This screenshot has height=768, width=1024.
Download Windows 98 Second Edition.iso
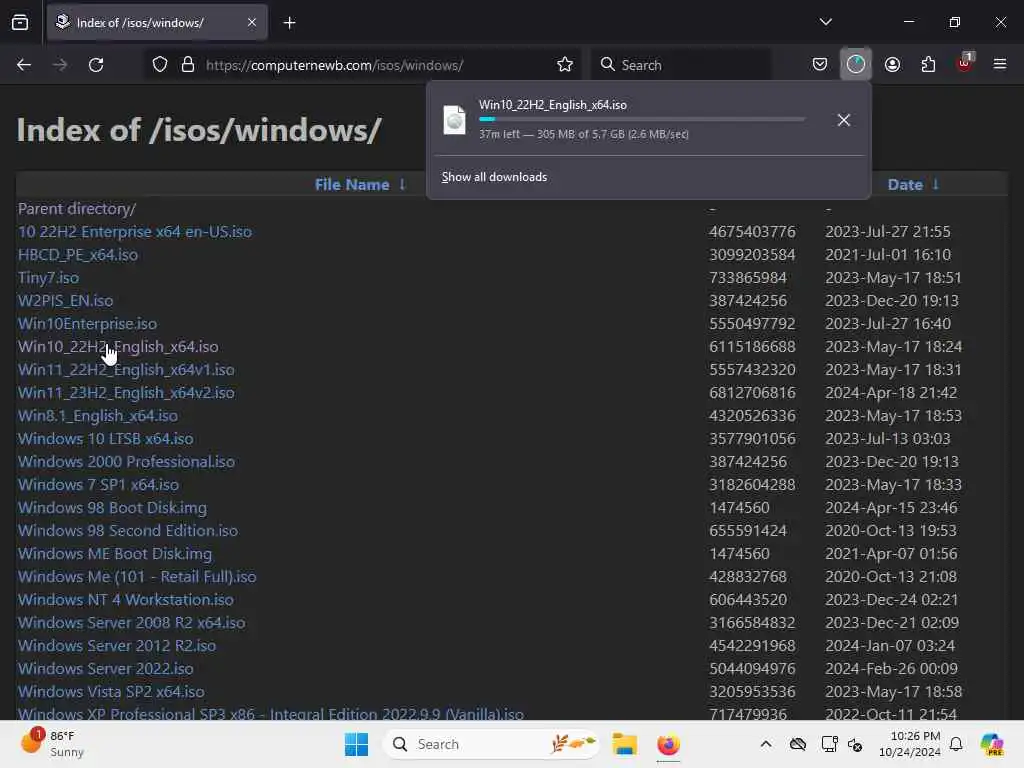[x=128, y=530]
